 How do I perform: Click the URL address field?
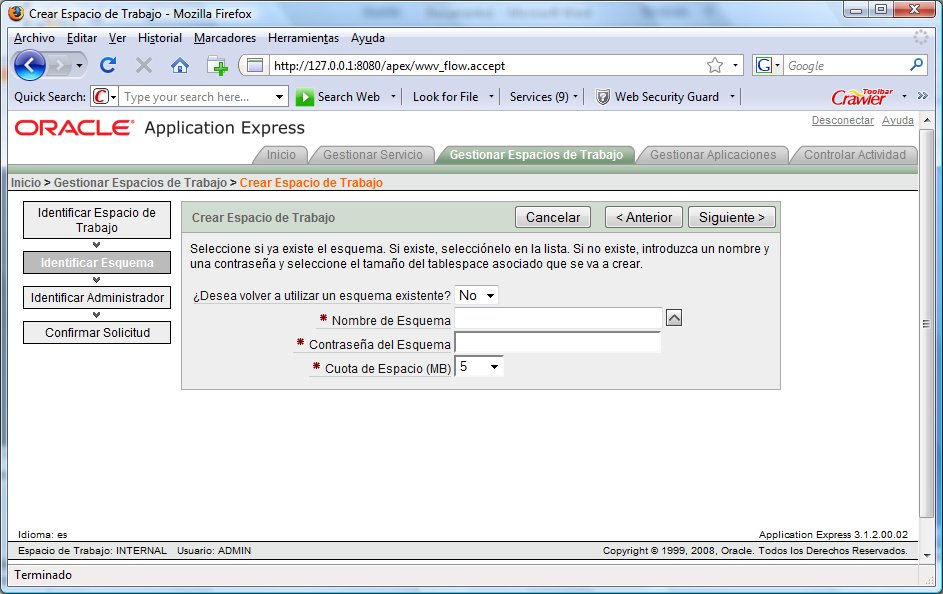coord(487,66)
